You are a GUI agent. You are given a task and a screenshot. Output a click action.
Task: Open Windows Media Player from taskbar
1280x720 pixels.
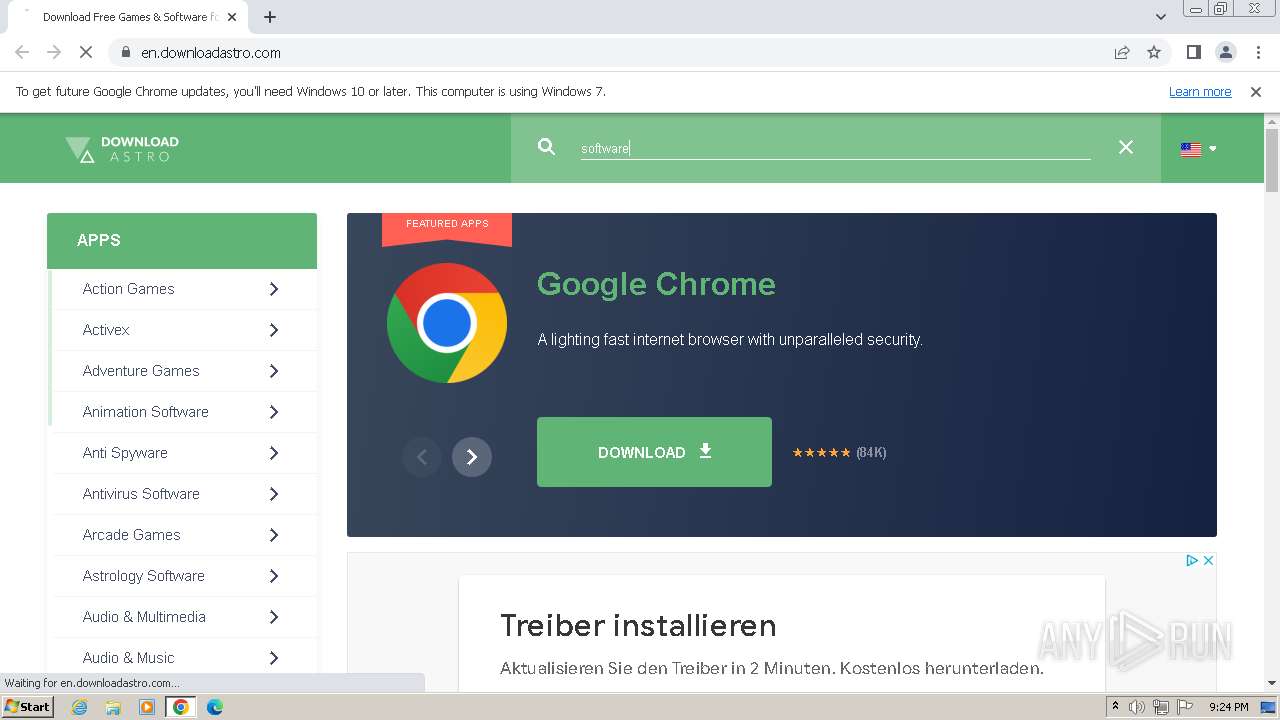point(147,707)
